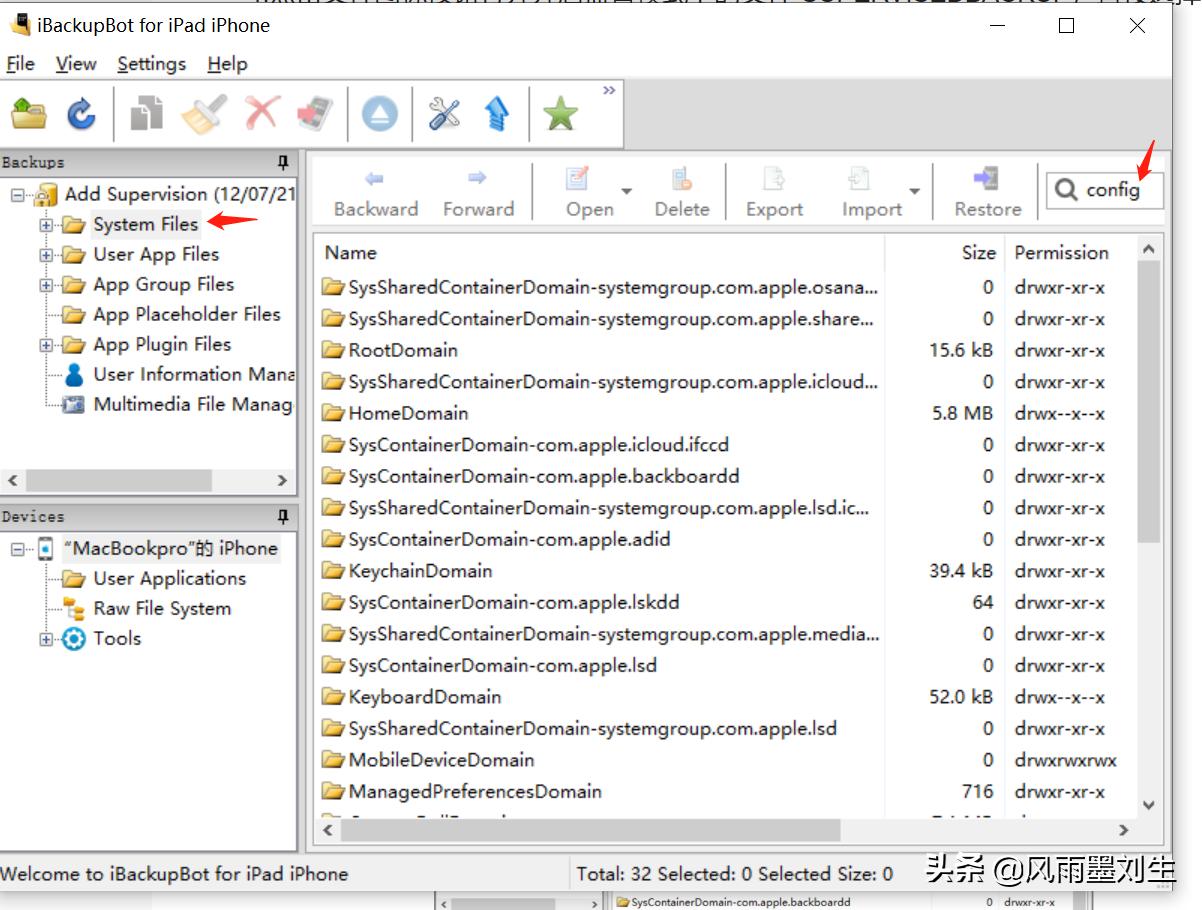Pin the Backups panel with pushpin
The image size is (1202, 910).
[x=283, y=162]
